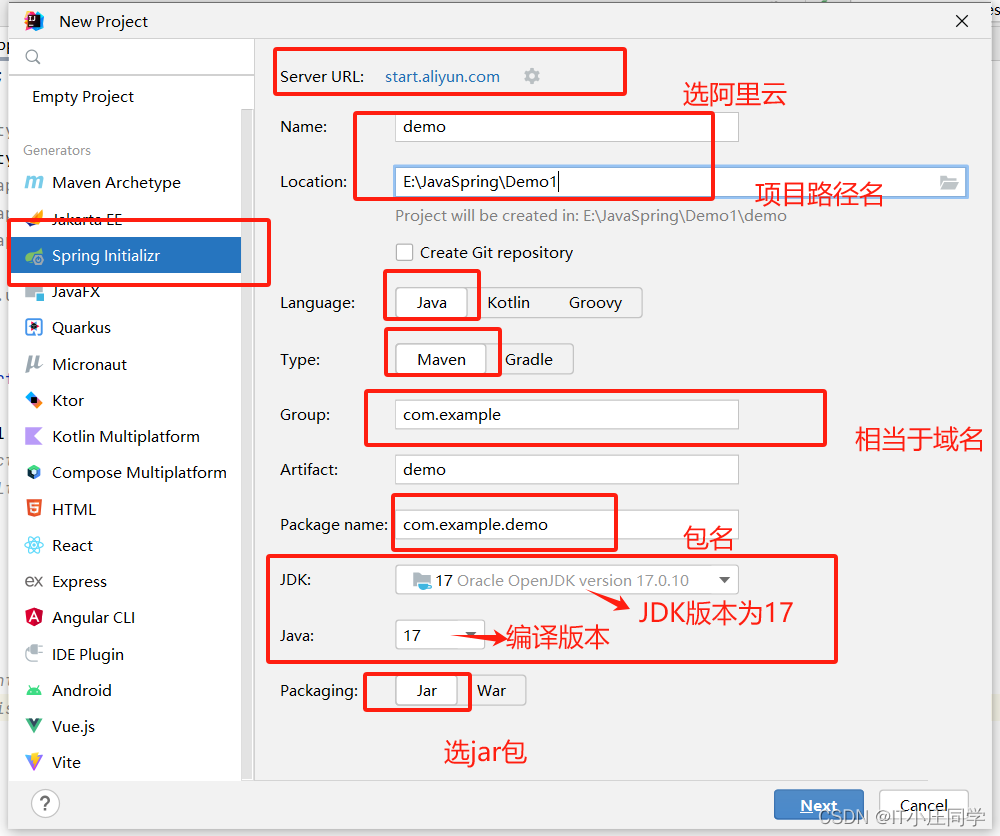The image size is (1000, 836).
Task: Select Kotlin language option
Action: coord(508,302)
